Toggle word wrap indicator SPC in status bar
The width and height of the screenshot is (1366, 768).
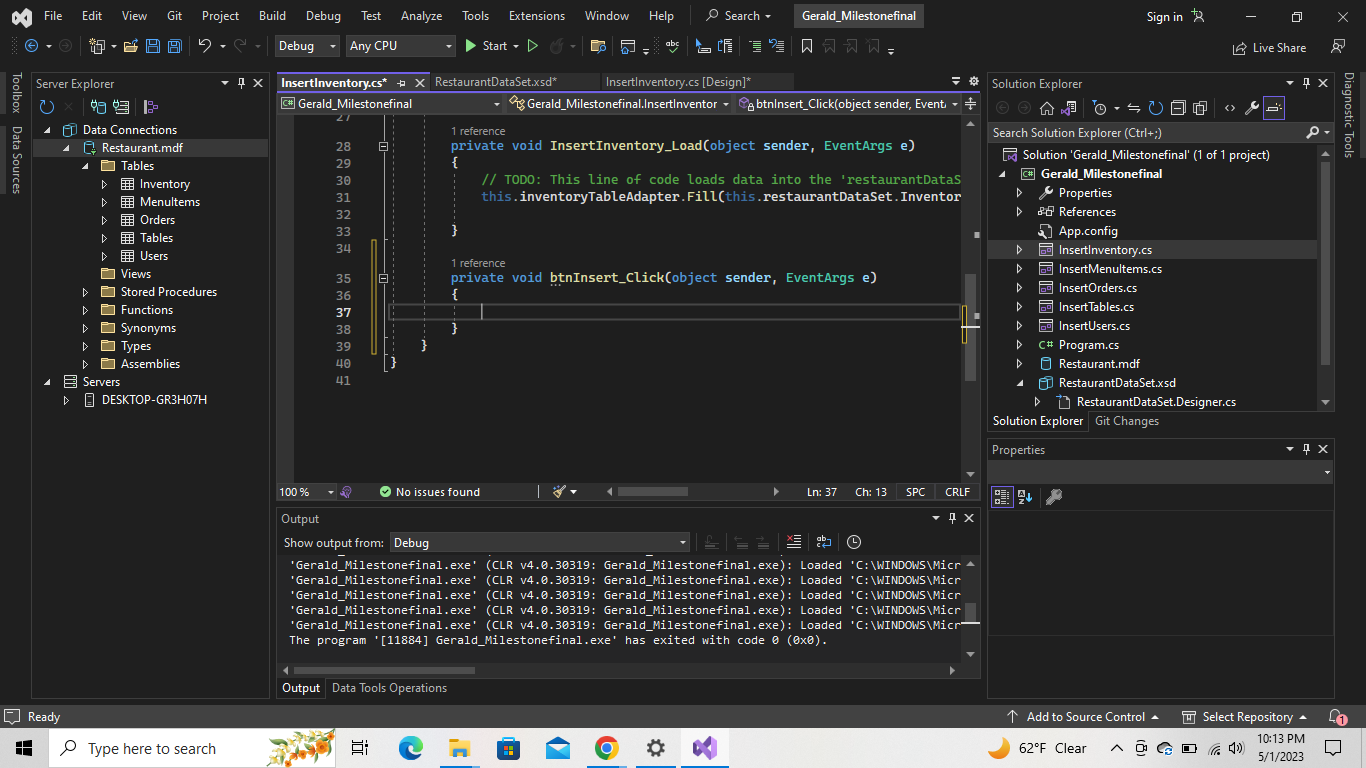[x=914, y=491]
